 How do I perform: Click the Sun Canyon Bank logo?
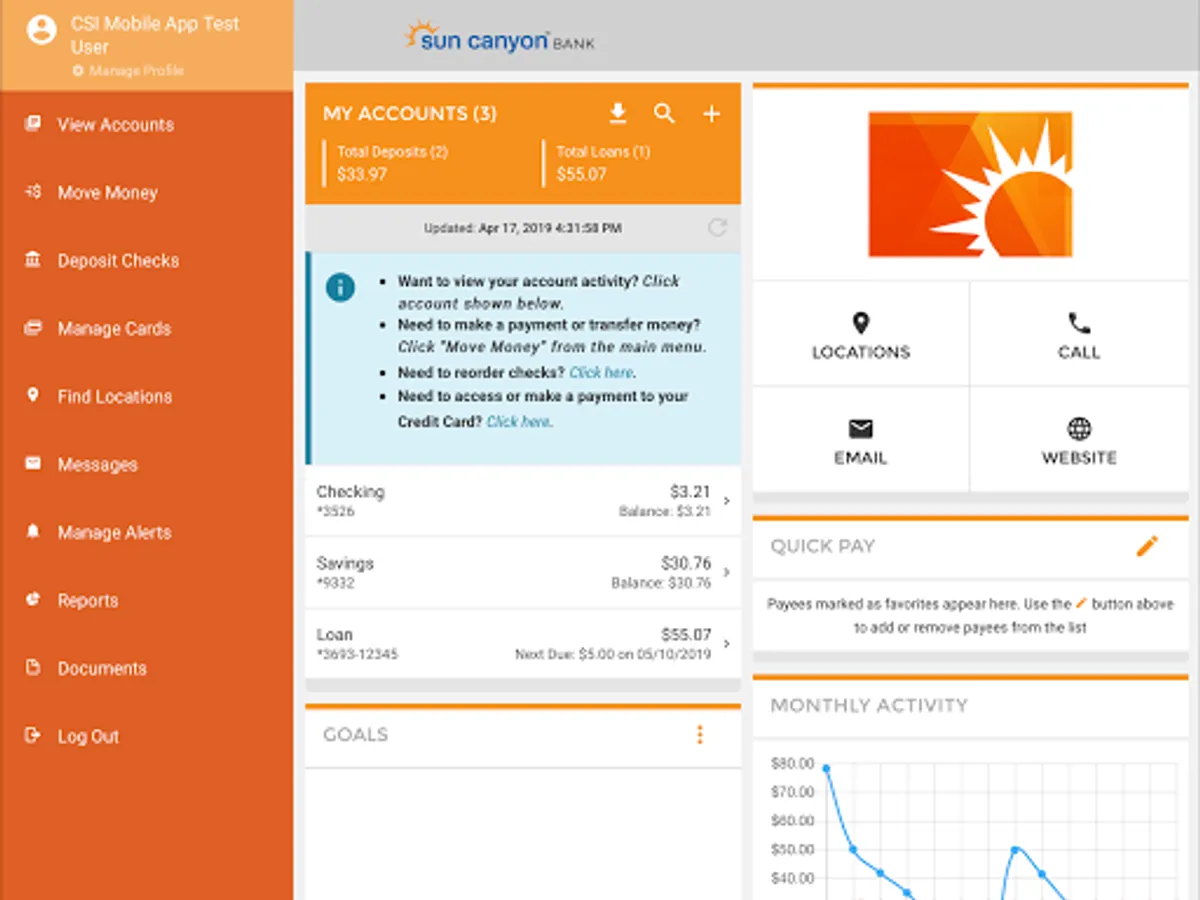coord(500,38)
